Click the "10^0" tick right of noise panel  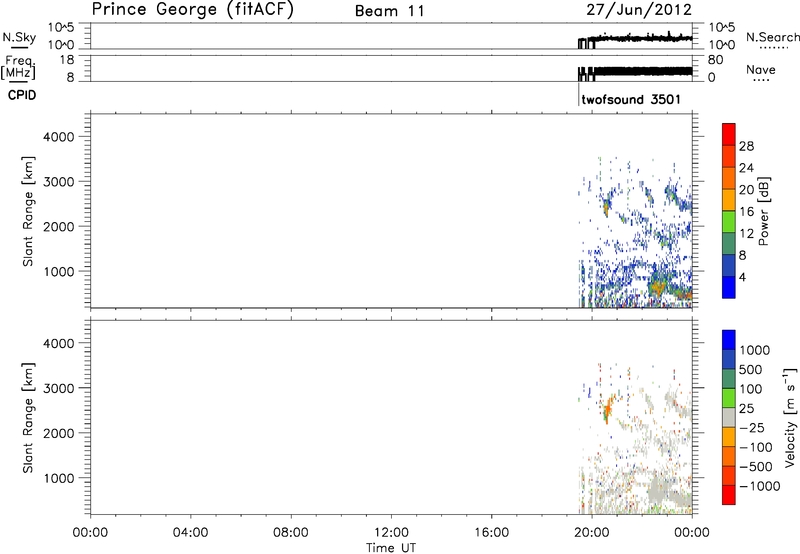point(721,45)
